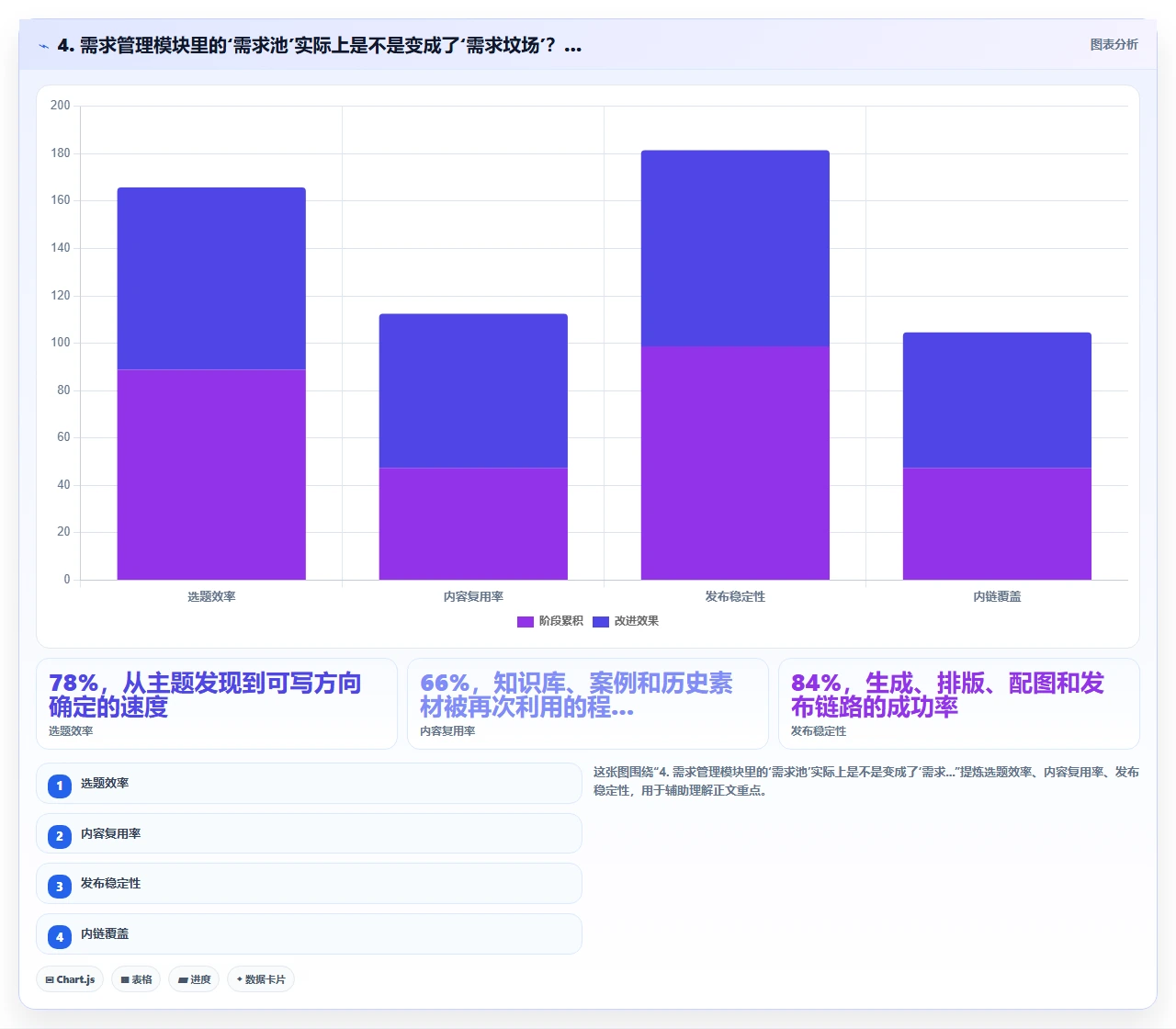Click the blue 发布稳定性 bar segment

[735, 248]
